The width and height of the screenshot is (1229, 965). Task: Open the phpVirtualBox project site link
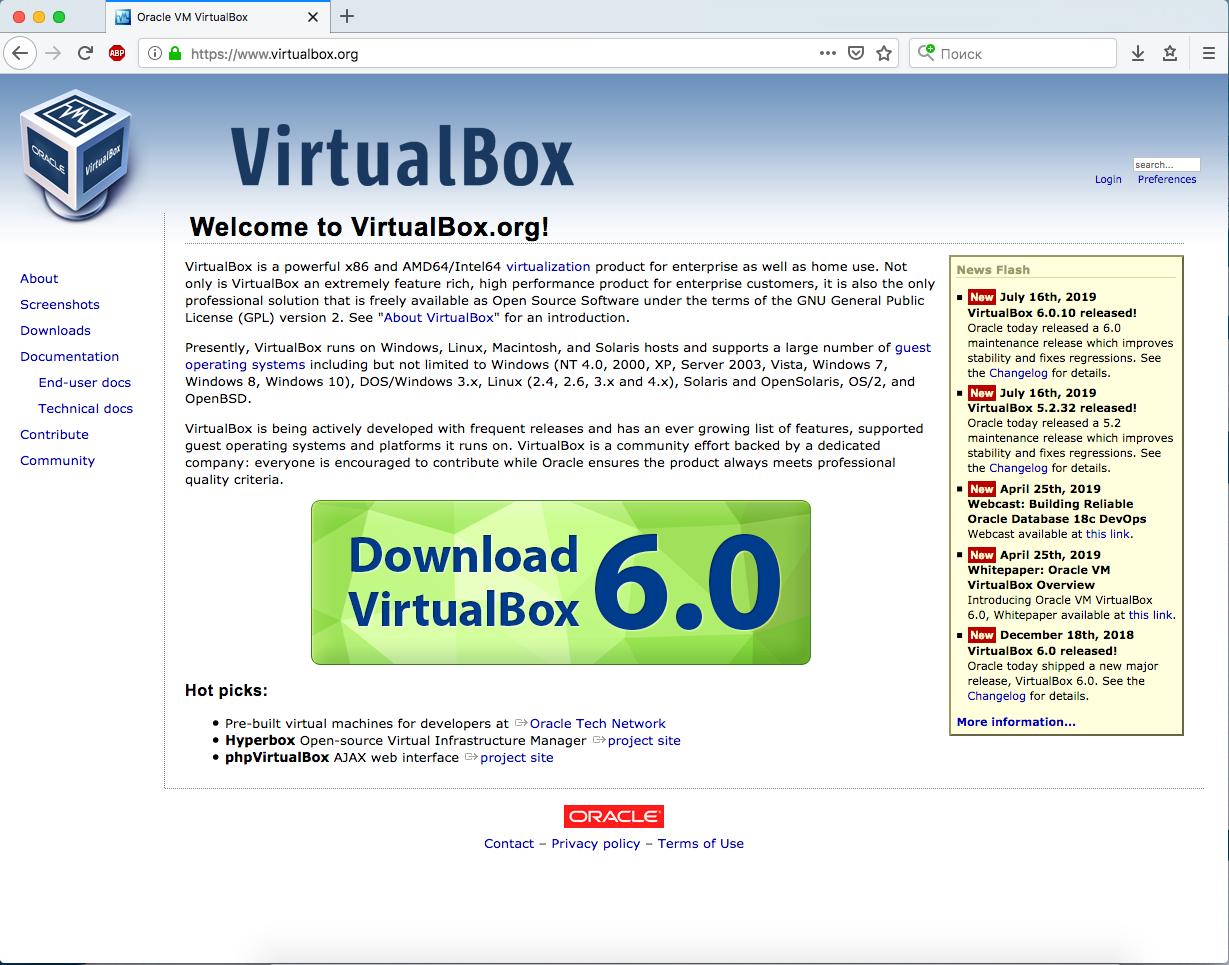tap(516, 757)
